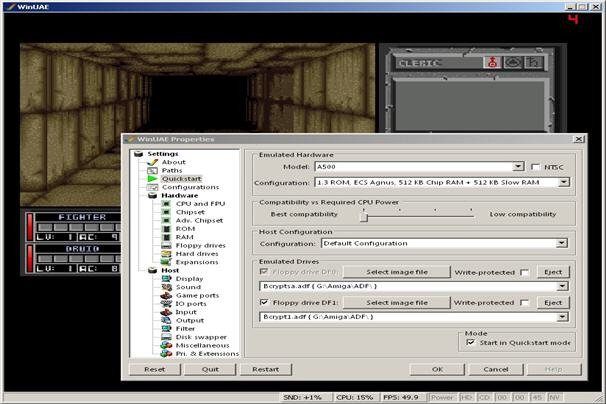Click Select image file for DF1
Screen dimensions: 606x404
(396, 302)
